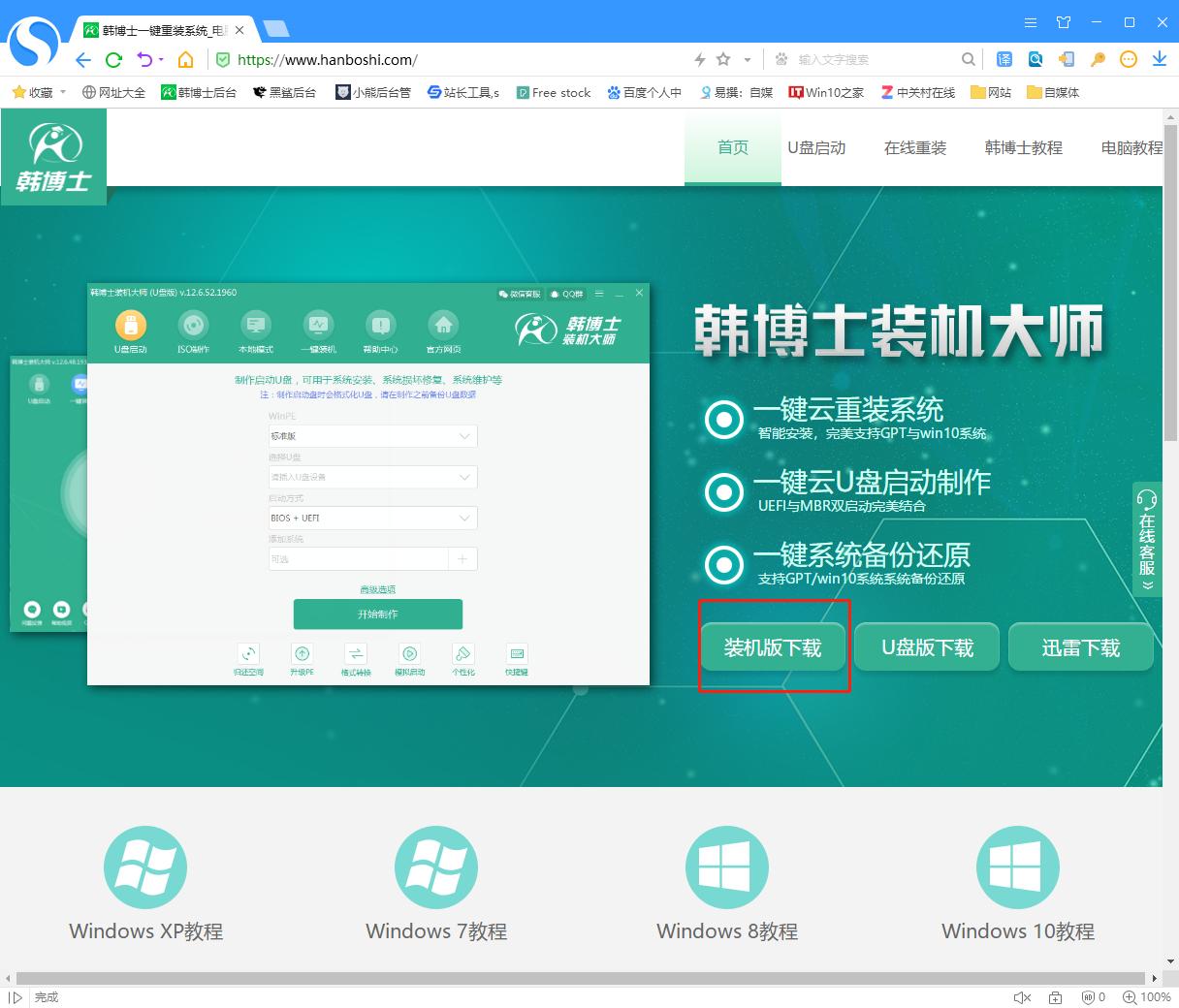The width and height of the screenshot is (1179, 1008).
Task: Launch 模拟启动 simulation
Action: click(409, 657)
